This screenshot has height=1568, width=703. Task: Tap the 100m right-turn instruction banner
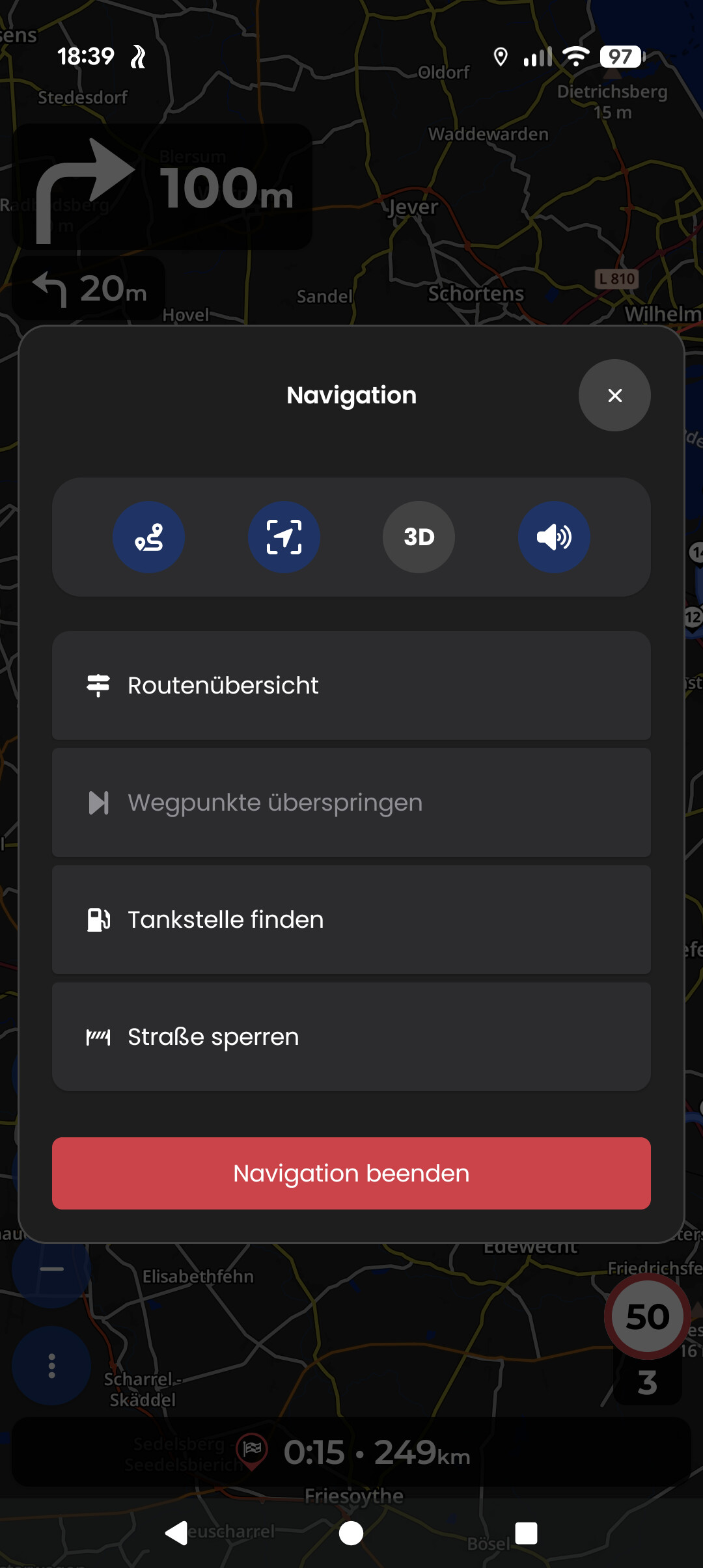162,187
